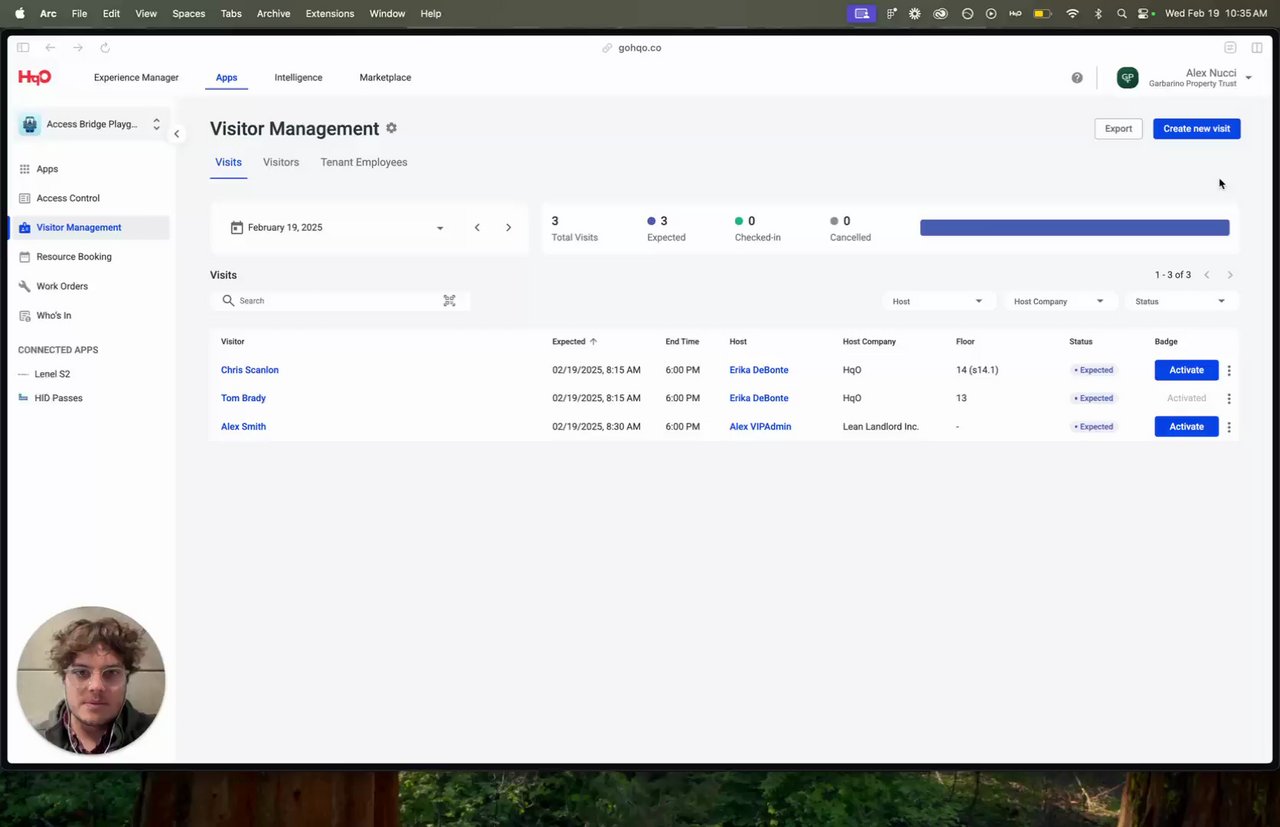Open macOS Control Center icon
This screenshot has width=1280, height=827.
(1144, 14)
